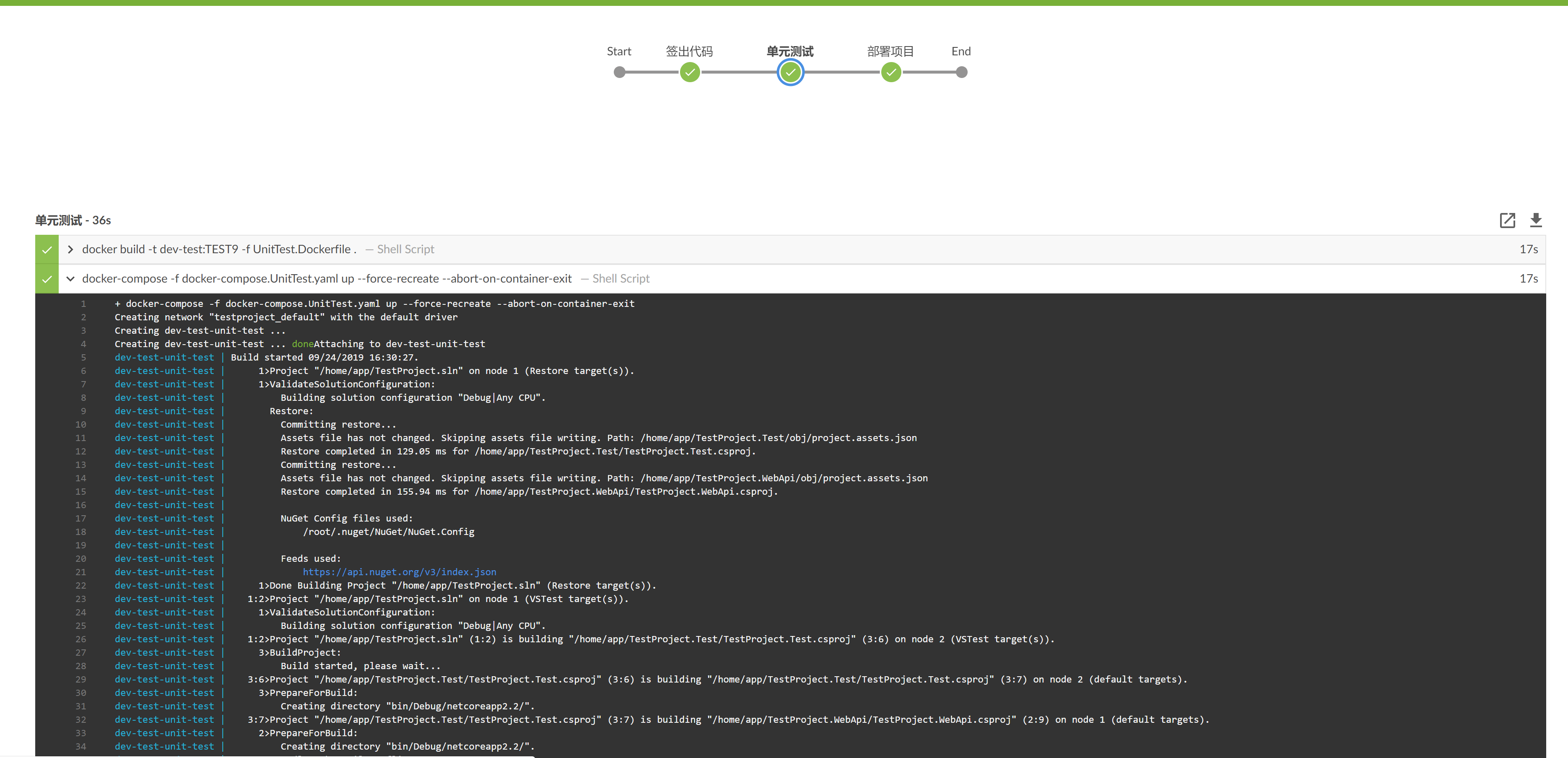This screenshot has height=758, width=1568.
Task: Select the 单元测试 stage node
Action: tap(790, 73)
